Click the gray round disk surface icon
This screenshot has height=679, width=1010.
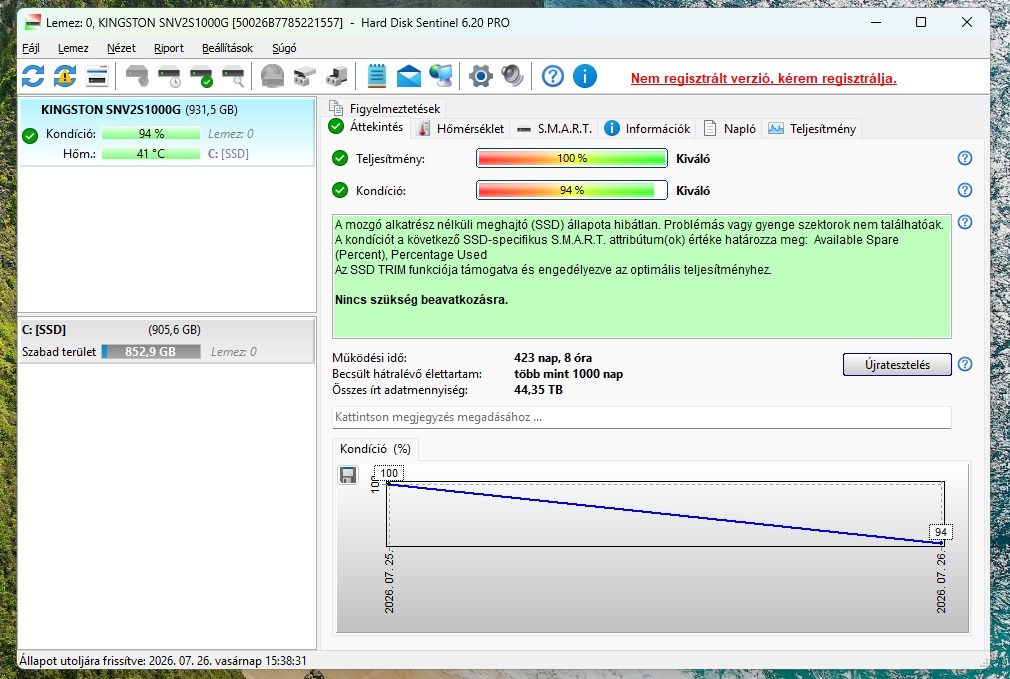(x=272, y=76)
